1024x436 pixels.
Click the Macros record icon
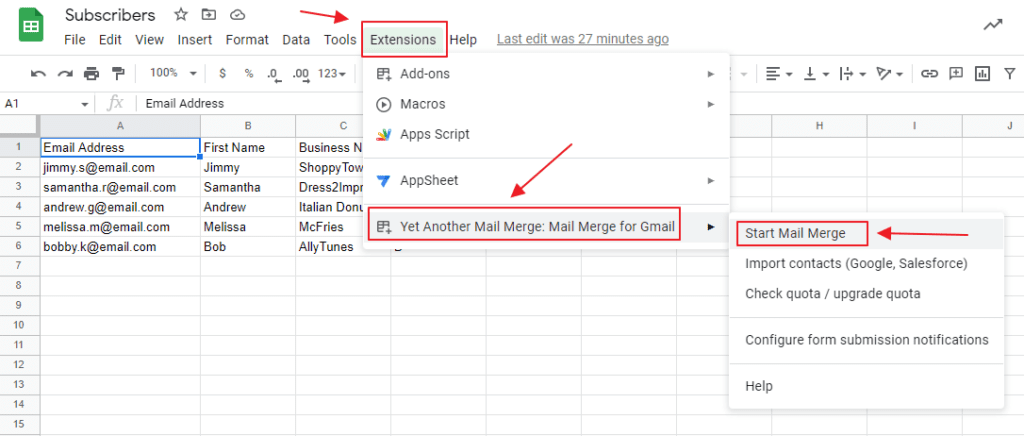[x=383, y=104]
